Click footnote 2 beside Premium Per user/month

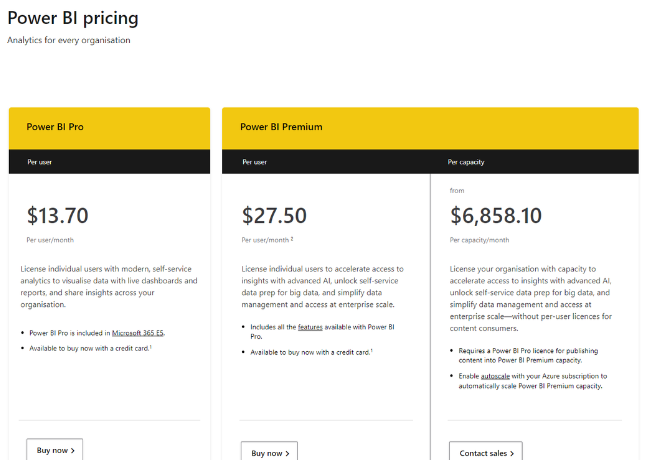click(x=292, y=239)
